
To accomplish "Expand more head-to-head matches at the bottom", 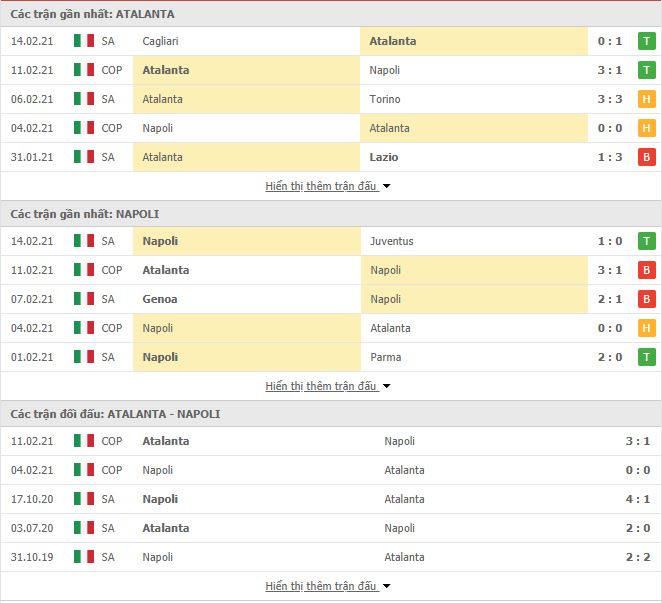I will click(328, 586).
